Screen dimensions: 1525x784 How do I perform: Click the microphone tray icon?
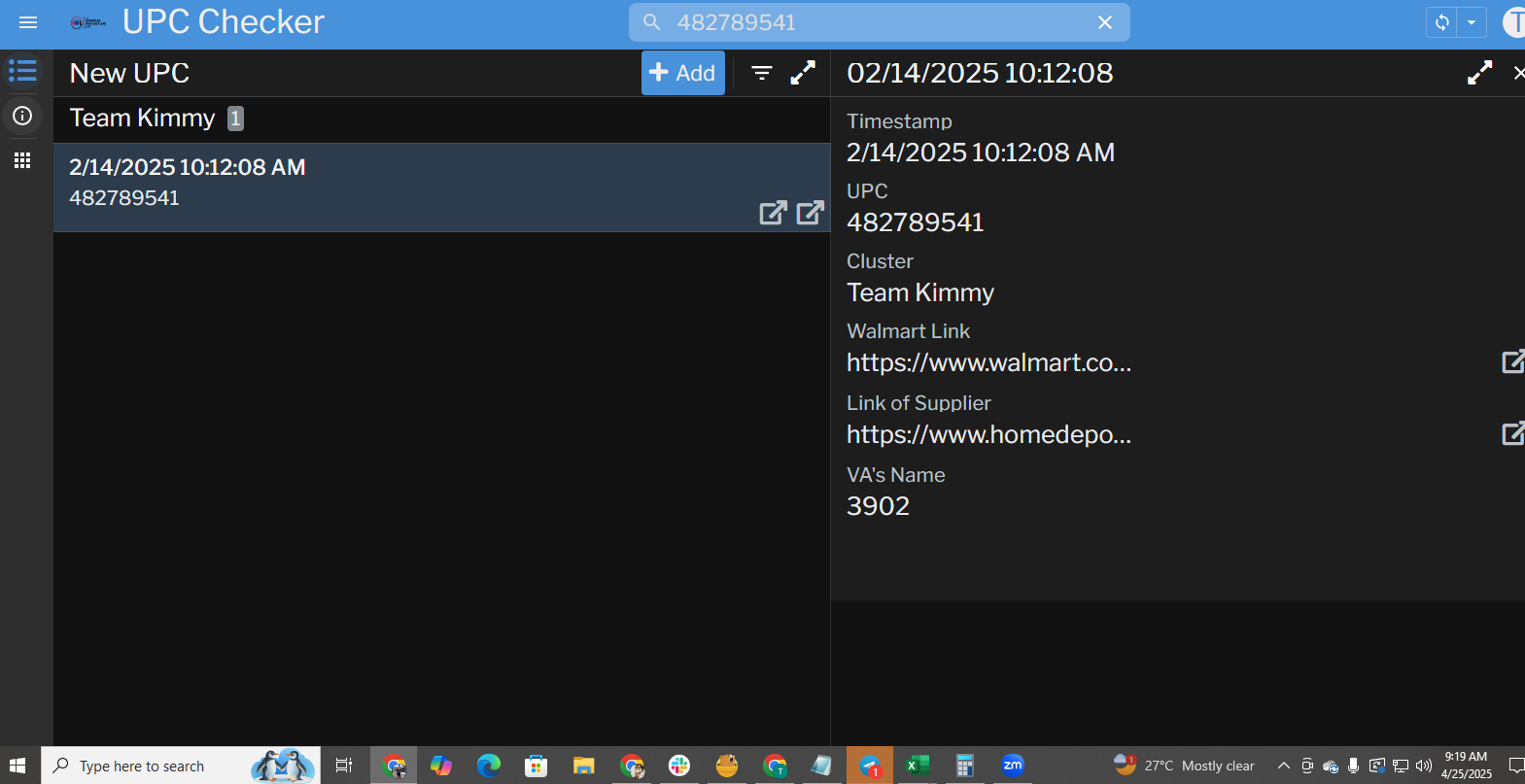(1353, 766)
